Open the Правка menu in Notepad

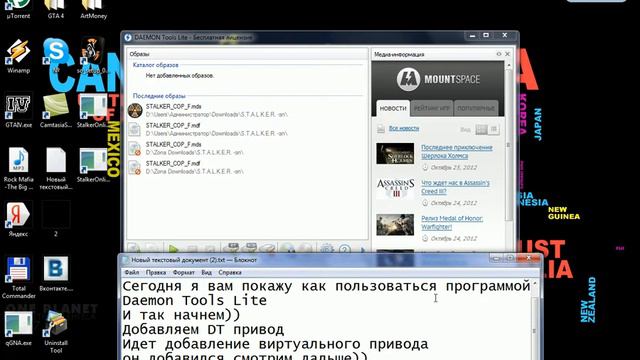(x=156, y=272)
